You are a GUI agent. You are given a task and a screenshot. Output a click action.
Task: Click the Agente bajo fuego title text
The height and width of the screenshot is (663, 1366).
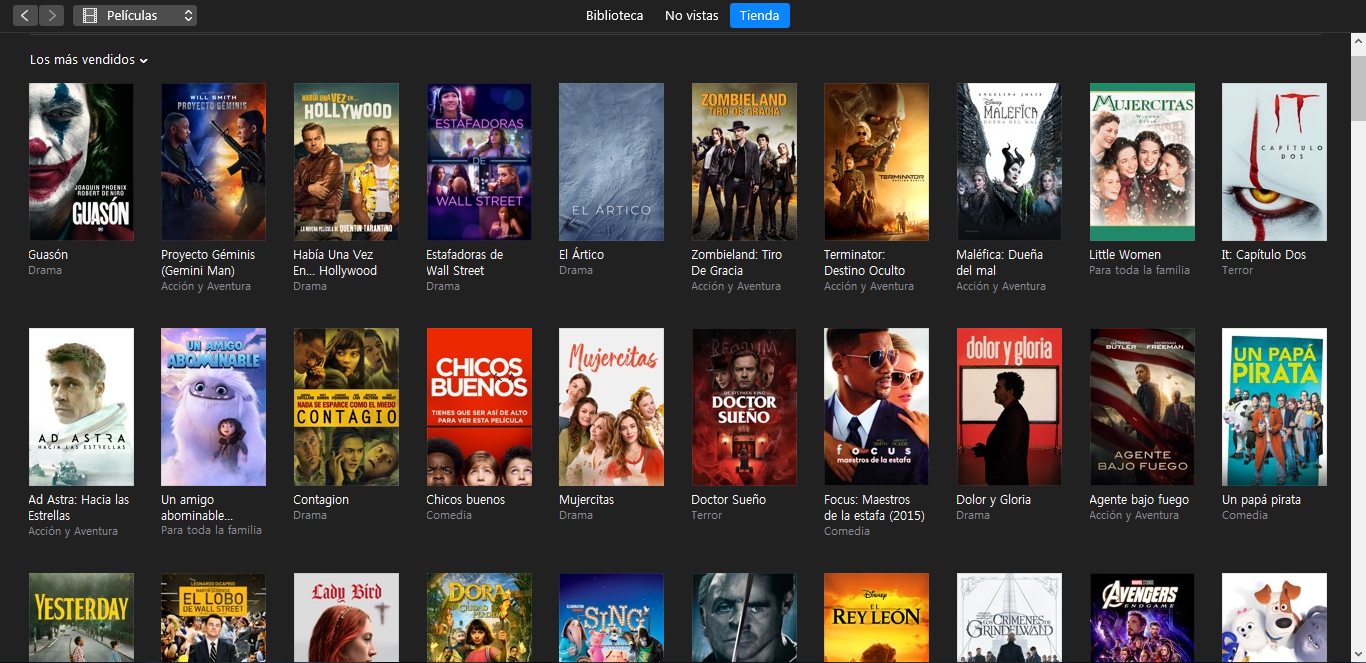click(x=1139, y=500)
